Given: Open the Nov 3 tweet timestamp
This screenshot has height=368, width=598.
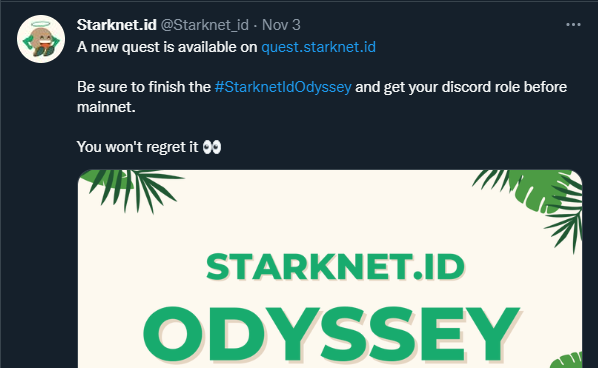Looking at the screenshot, I should (281, 25).
